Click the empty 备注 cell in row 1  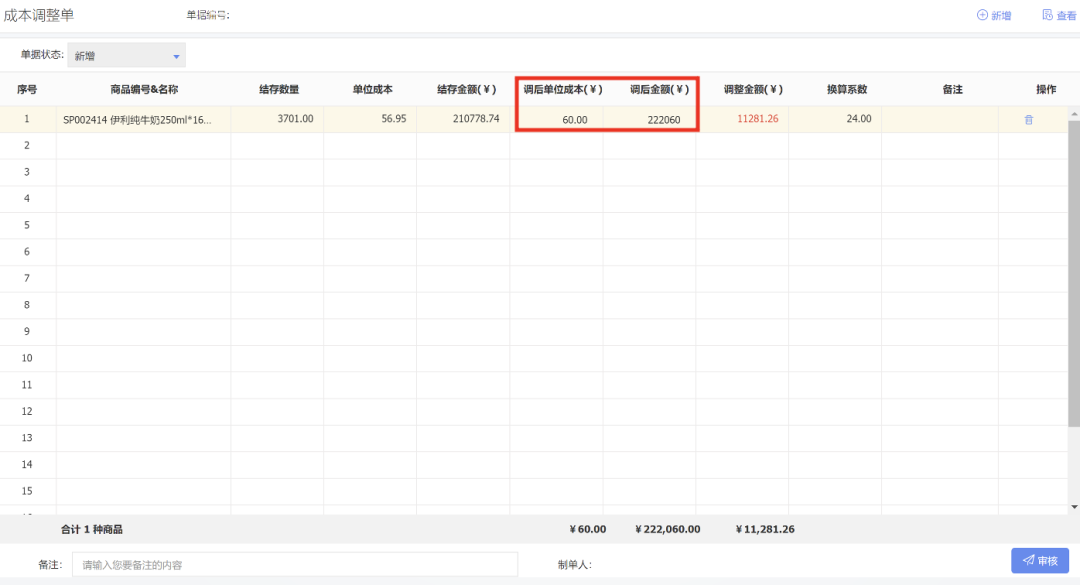(939, 119)
